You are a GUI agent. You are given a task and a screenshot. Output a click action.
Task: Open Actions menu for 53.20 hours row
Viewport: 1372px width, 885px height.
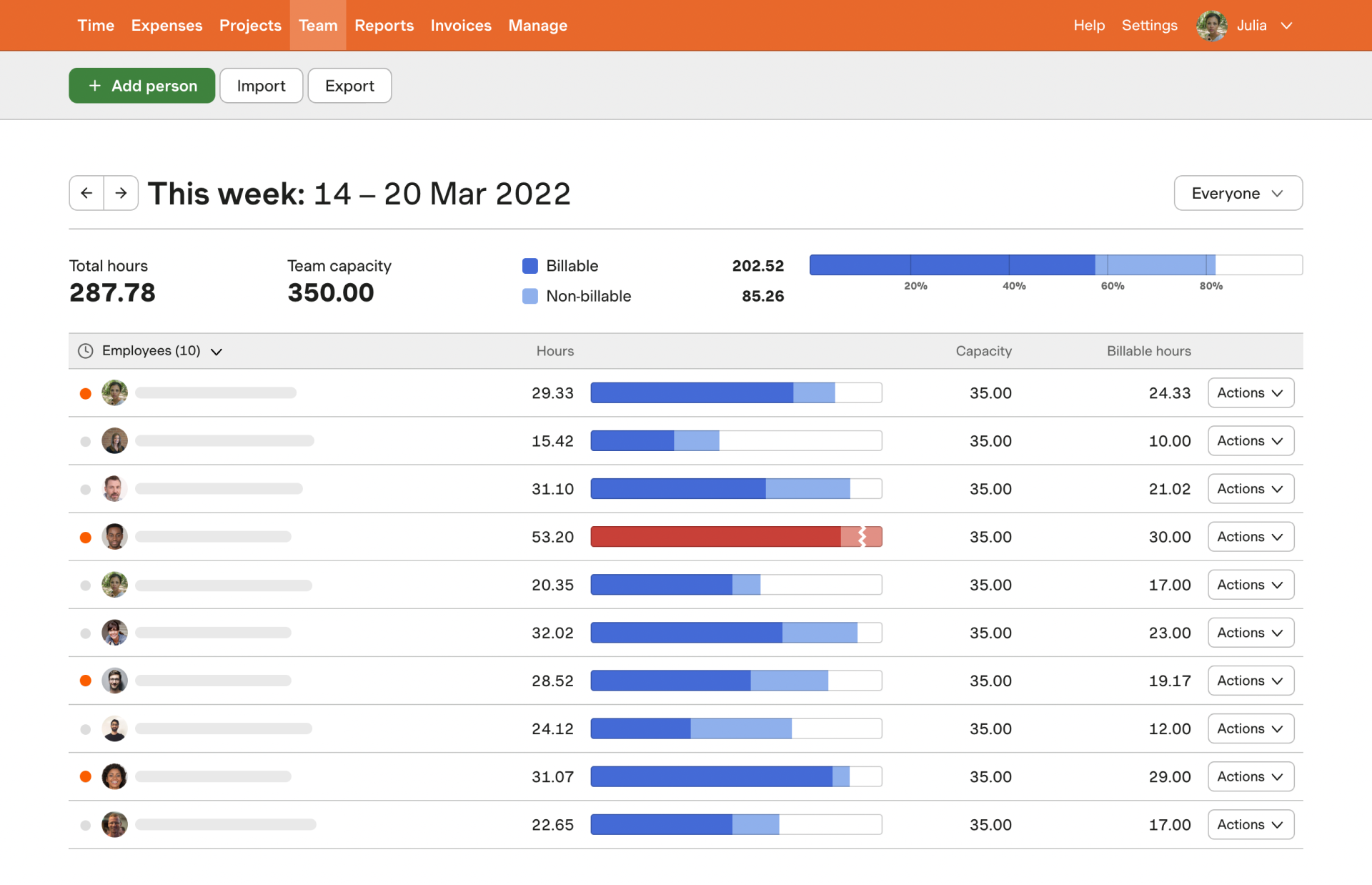(1251, 537)
